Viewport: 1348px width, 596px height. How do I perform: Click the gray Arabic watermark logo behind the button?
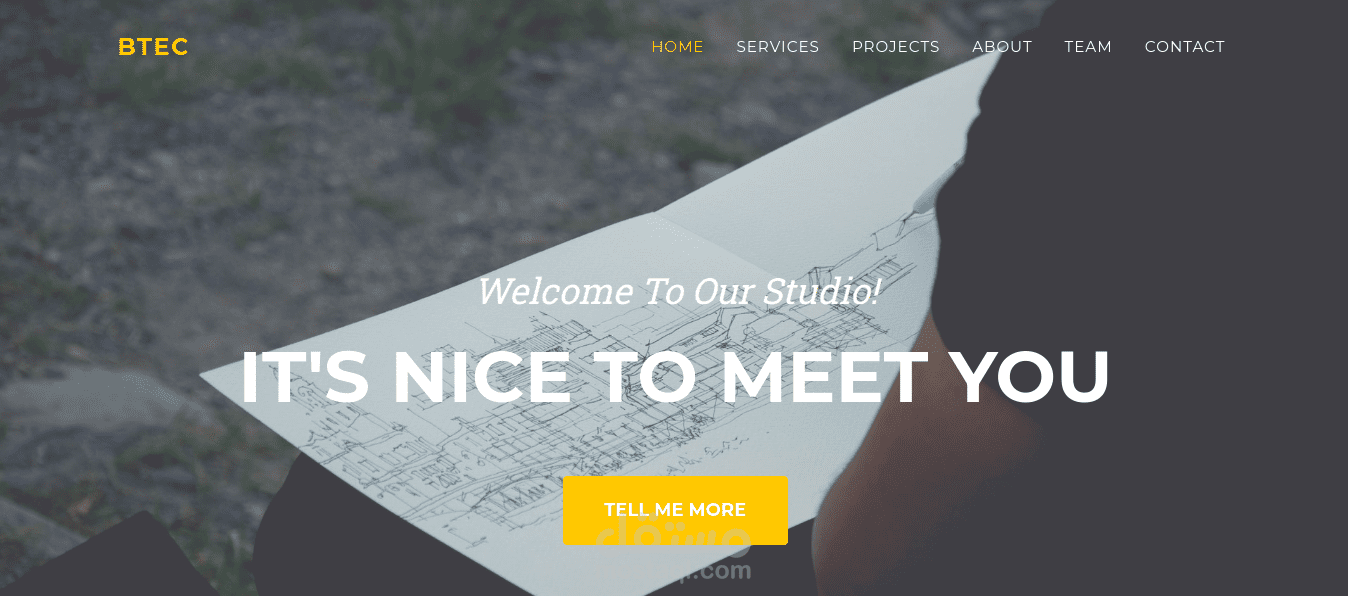[672, 535]
